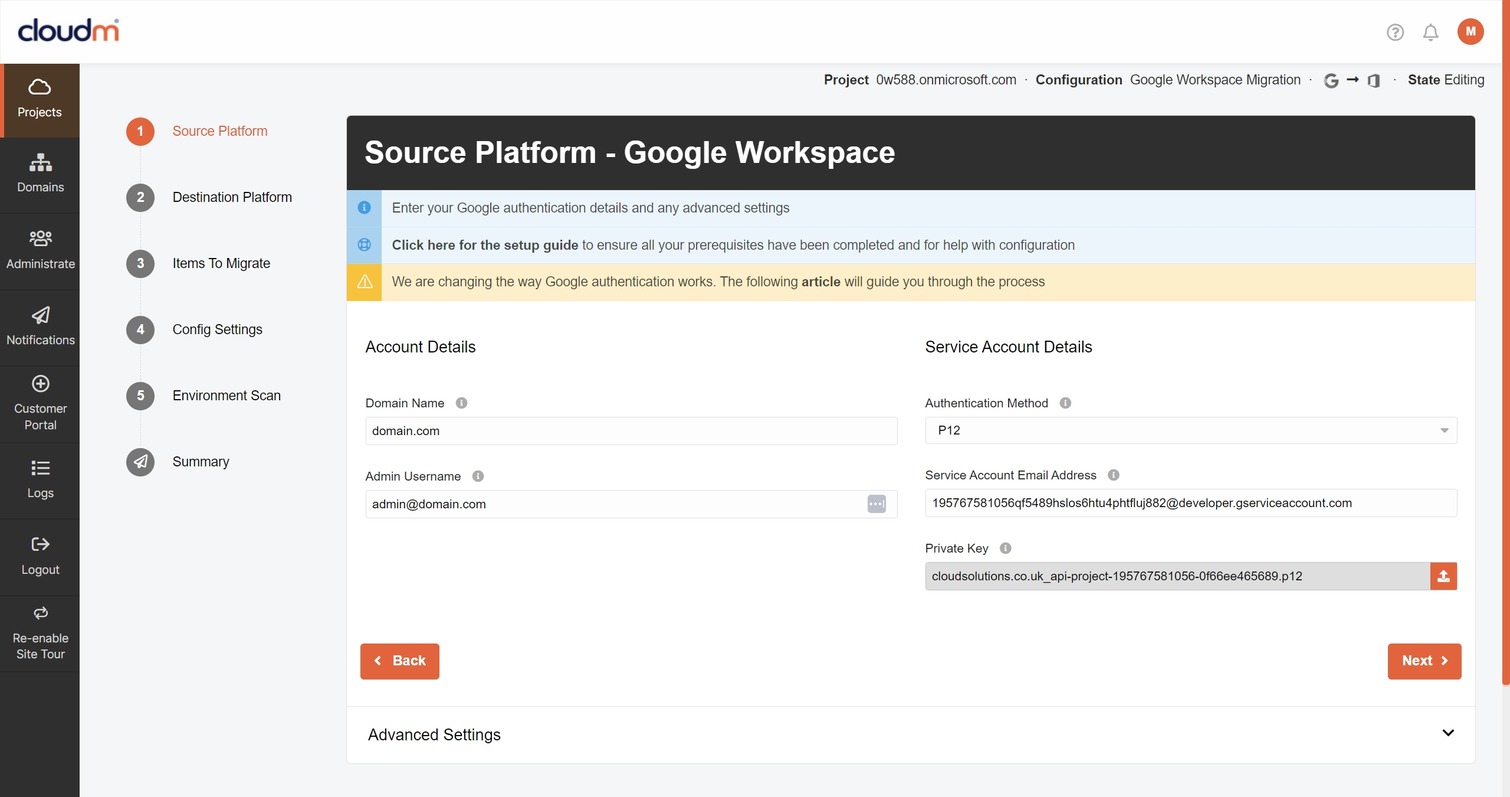The width and height of the screenshot is (1510, 797).
Task: Select step 4 Config Settings
Action: 194,329
